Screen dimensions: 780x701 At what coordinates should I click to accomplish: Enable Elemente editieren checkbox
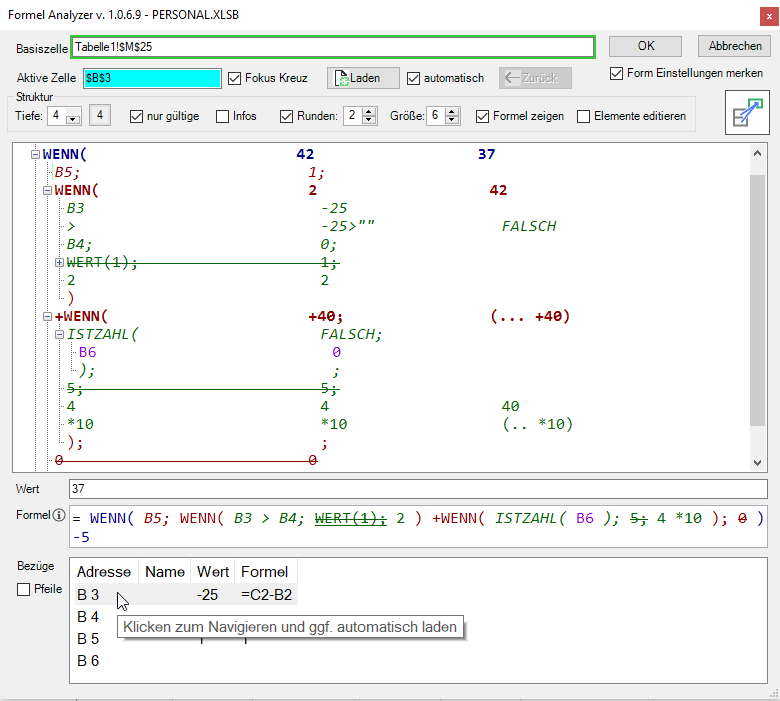coord(584,116)
